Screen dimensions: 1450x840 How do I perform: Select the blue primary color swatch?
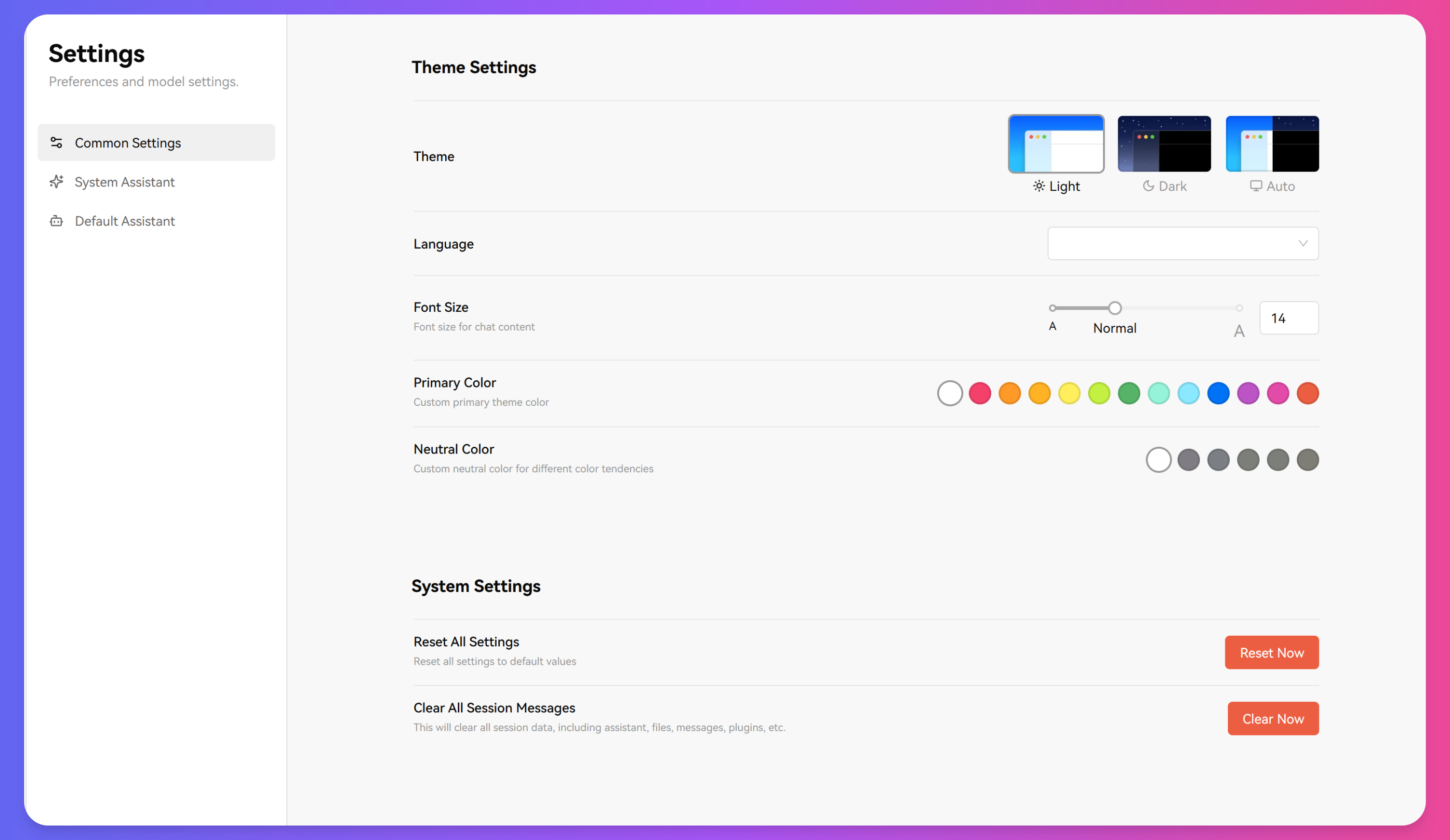(1218, 394)
